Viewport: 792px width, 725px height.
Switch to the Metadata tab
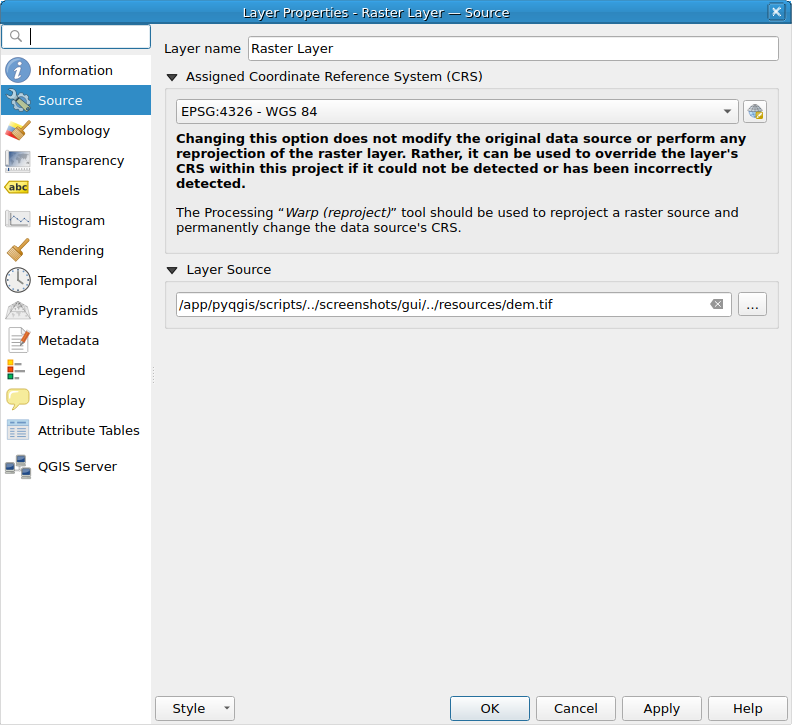(68, 340)
